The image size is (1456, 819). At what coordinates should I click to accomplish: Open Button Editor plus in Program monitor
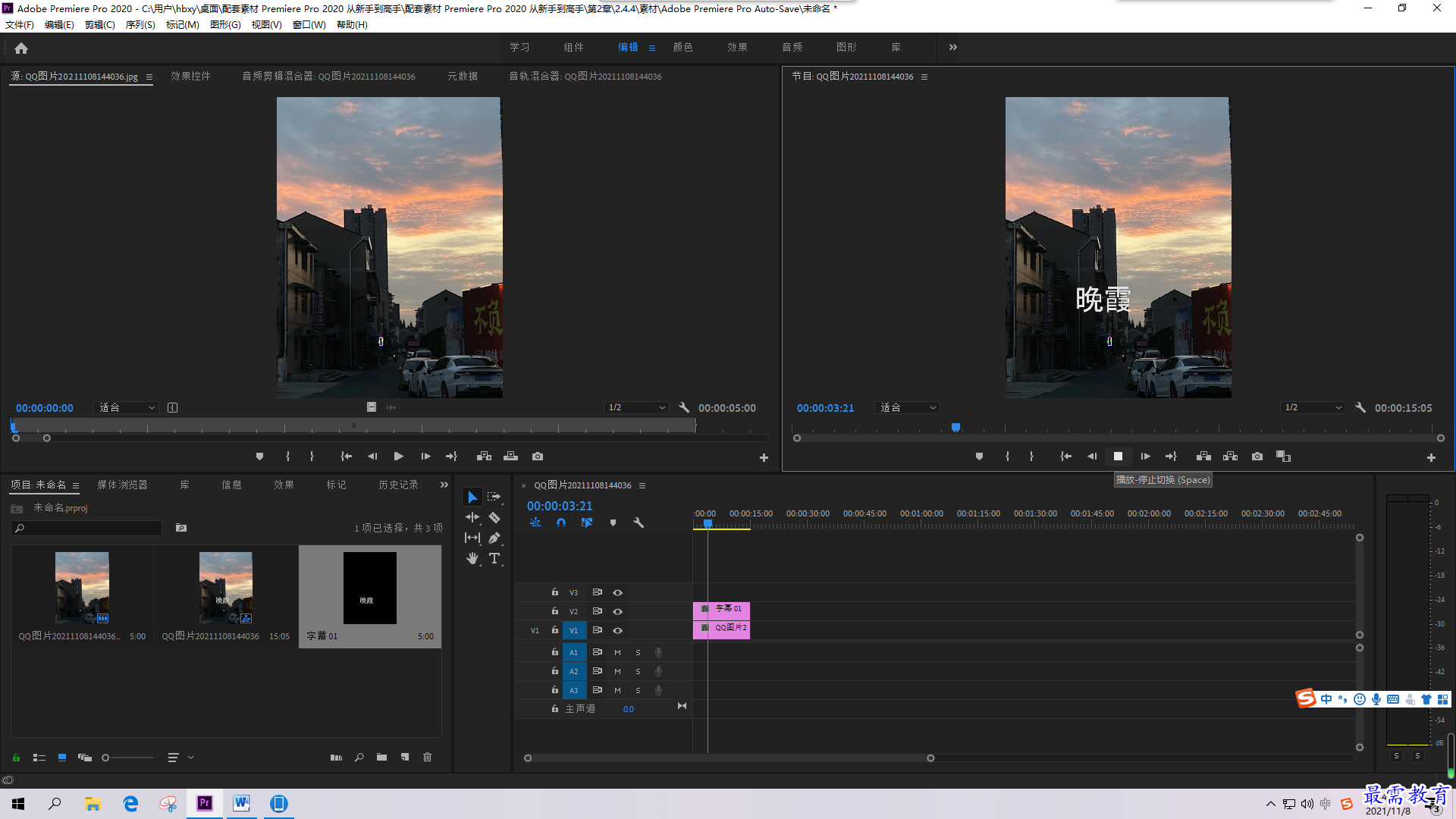[x=1431, y=458]
